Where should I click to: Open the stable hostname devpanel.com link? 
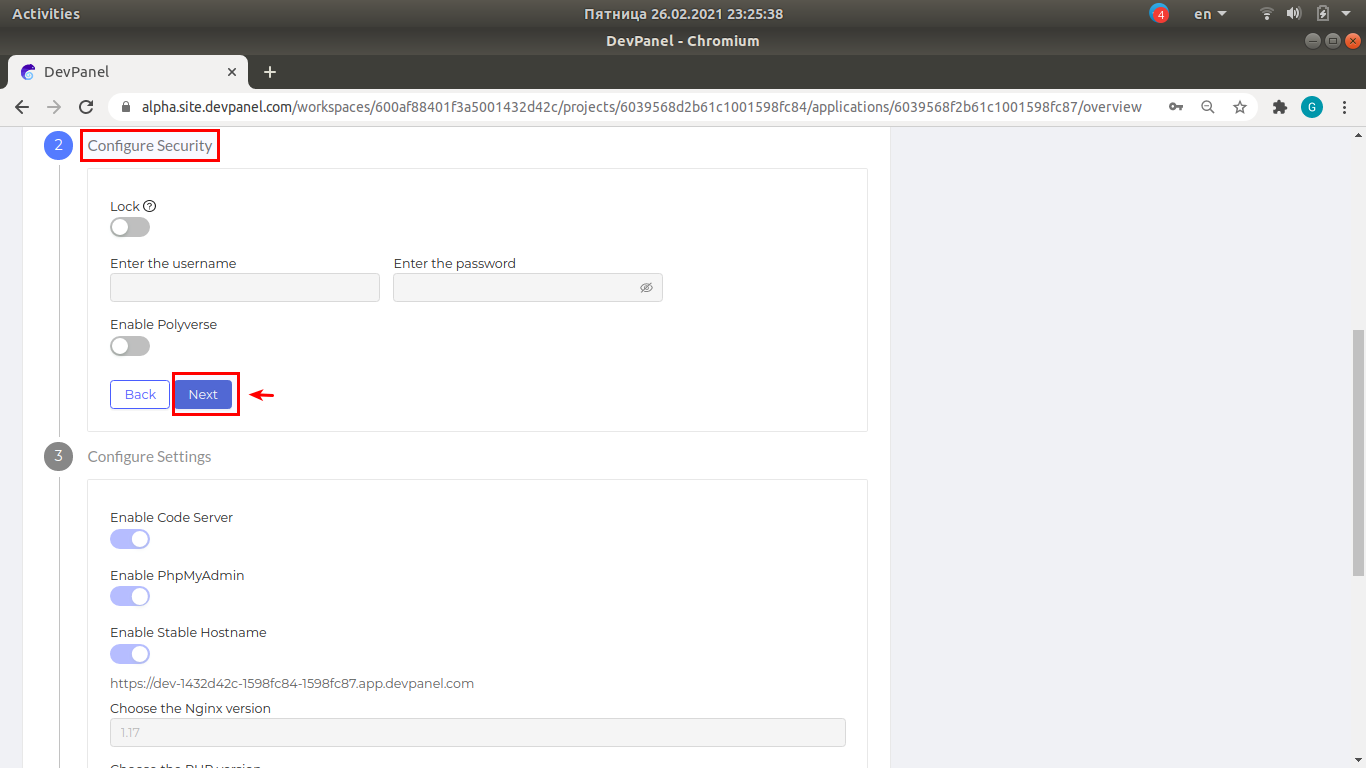coord(292,683)
